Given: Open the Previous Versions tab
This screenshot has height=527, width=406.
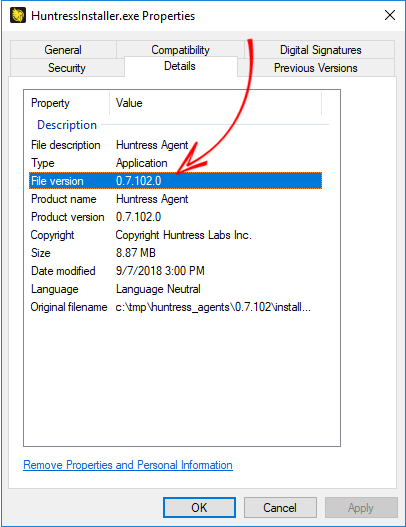Looking at the screenshot, I should pos(316,68).
